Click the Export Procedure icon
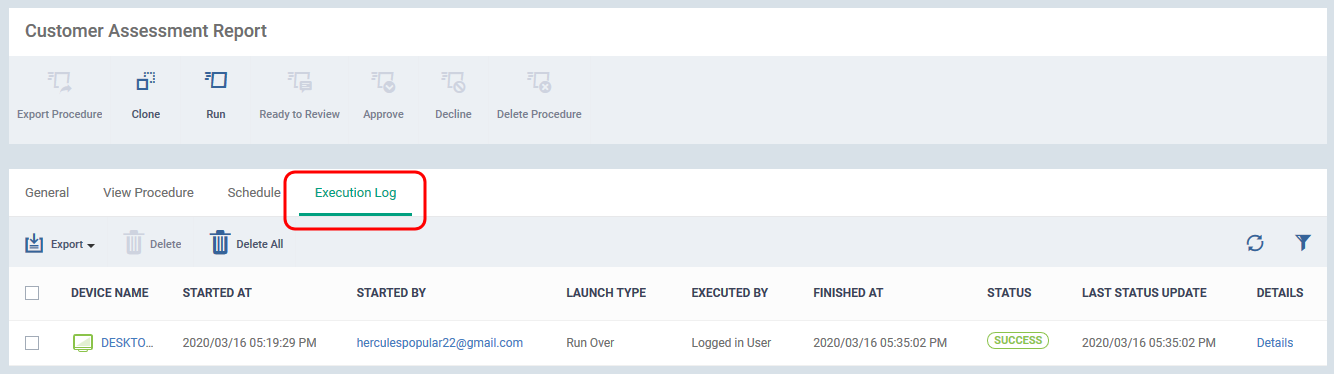The height and width of the screenshot is (374, 1334). pyautogui.click(x=60, y=82)
